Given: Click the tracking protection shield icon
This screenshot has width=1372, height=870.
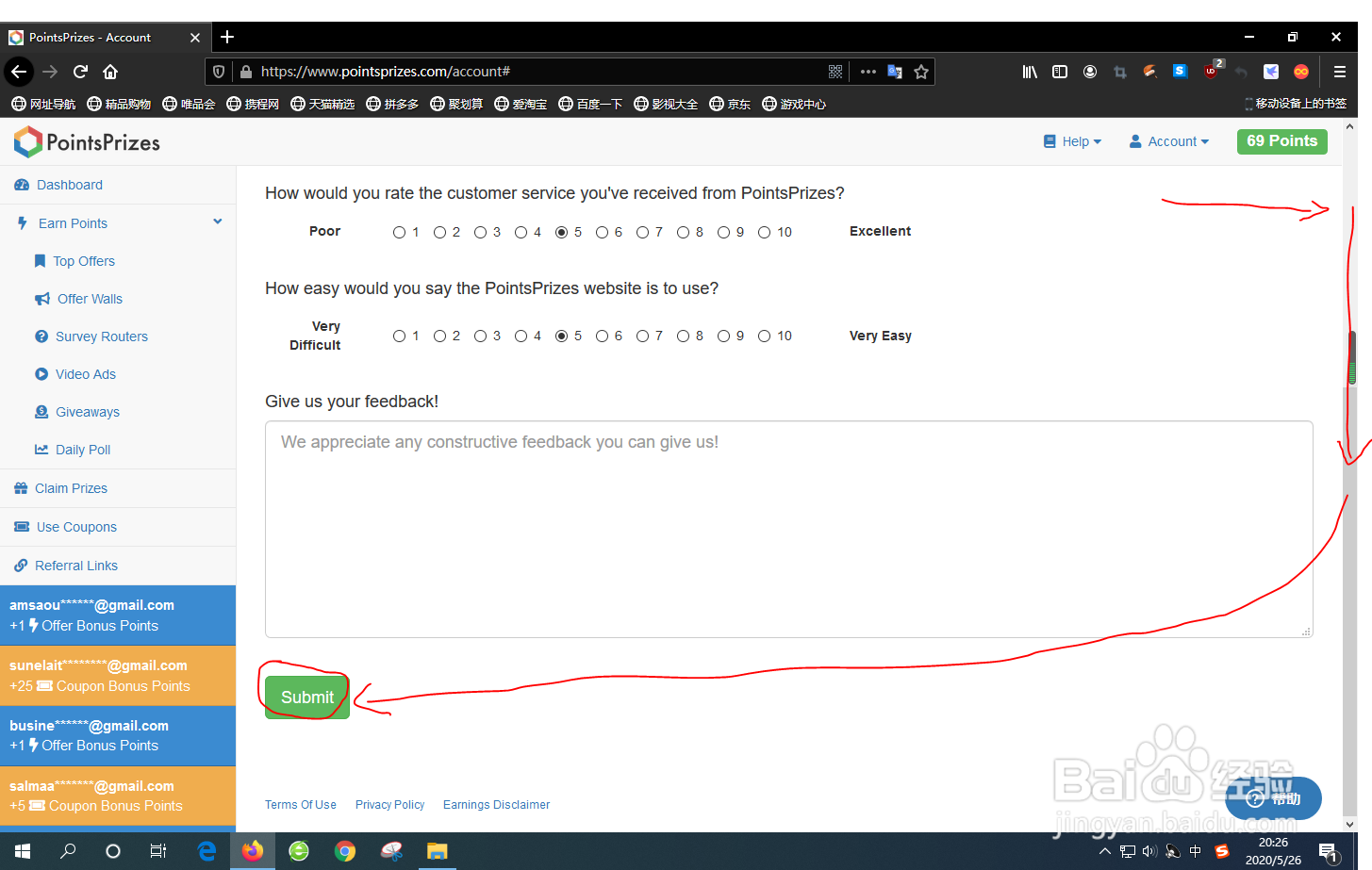Looking at the screenshot, I should [219, 72].
